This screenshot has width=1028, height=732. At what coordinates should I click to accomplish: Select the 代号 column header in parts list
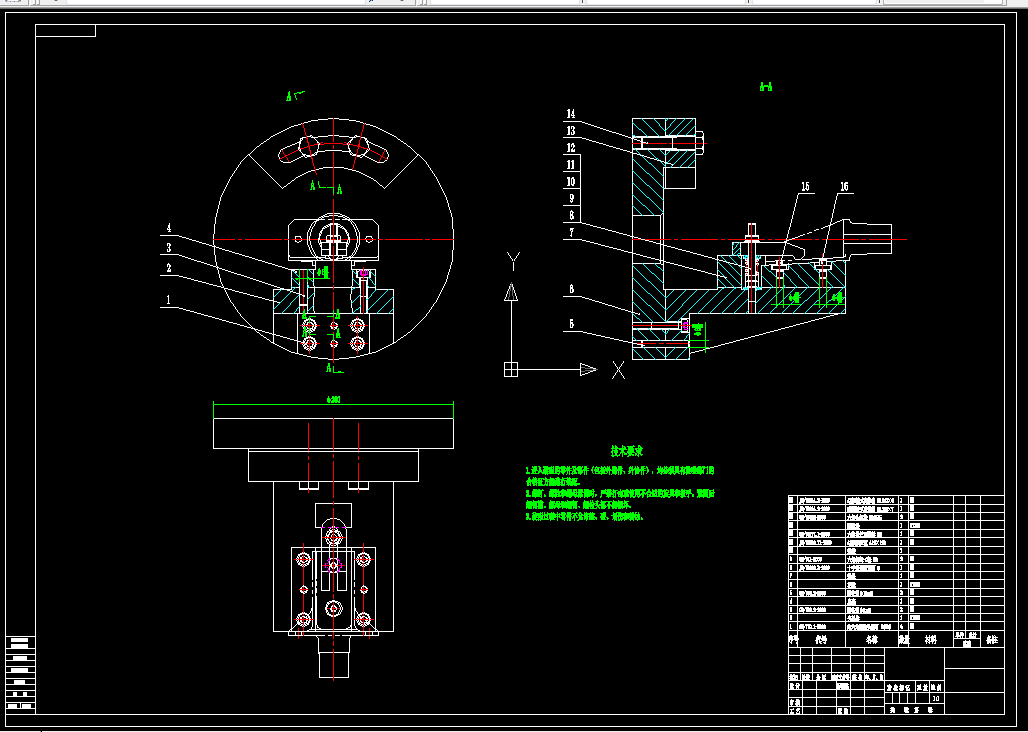(x=820, y=640)
